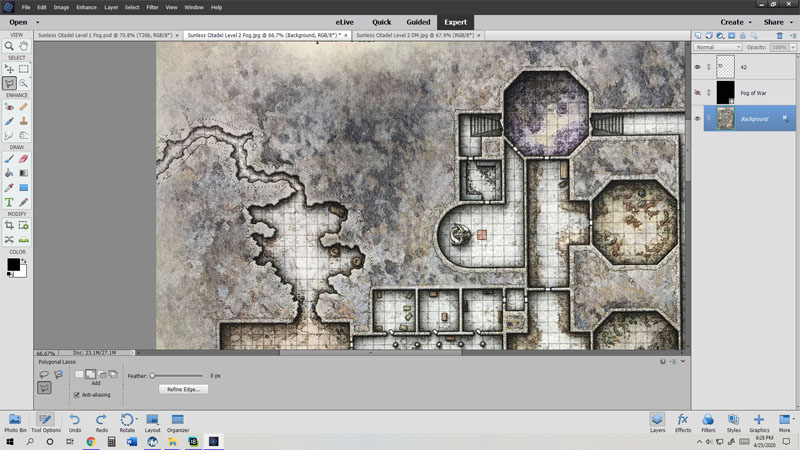The image size is (800, 450).
Task: Collapse the Tool Options panel chevron
Action: tap(683, 361)
